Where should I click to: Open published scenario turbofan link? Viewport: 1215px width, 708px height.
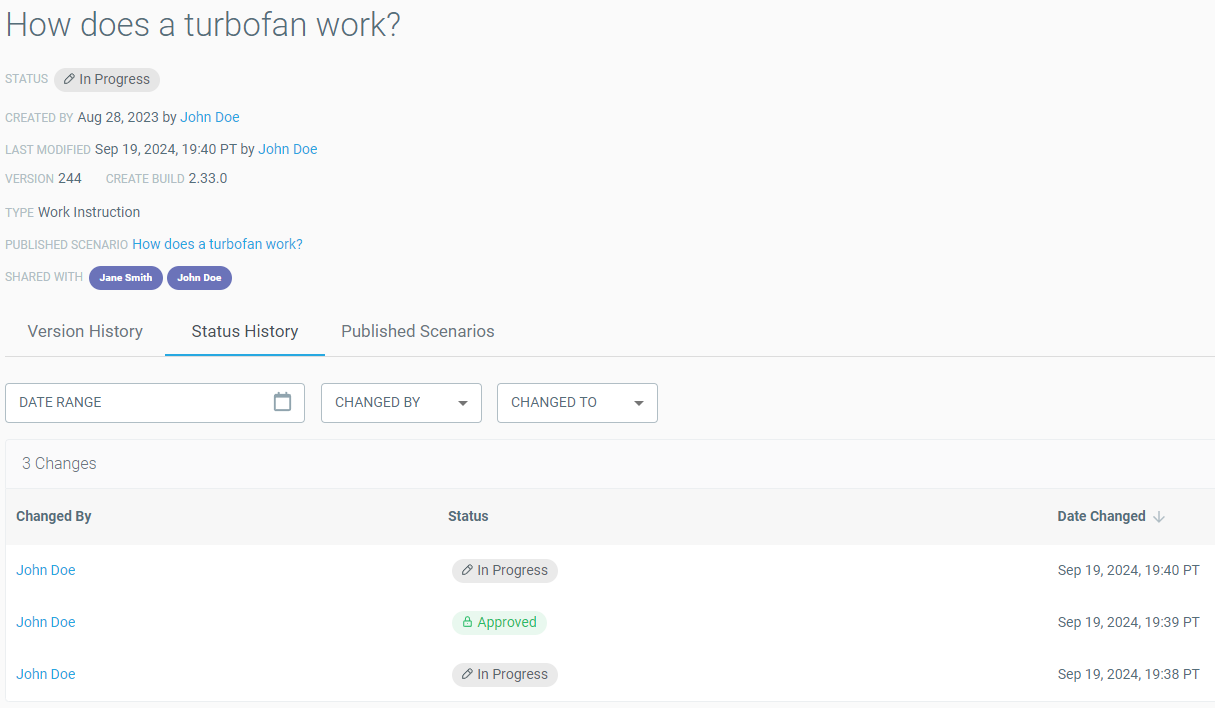tap(217, 244)
